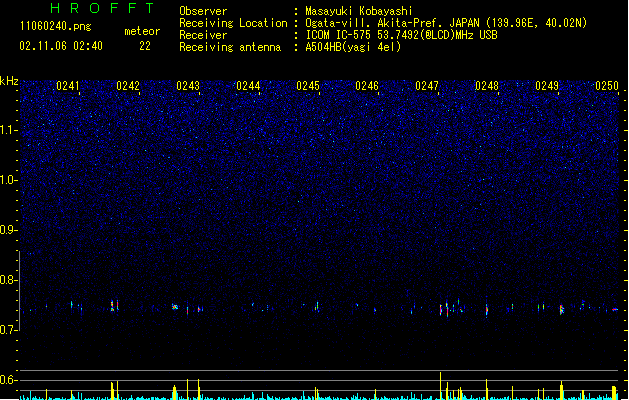The width and height of the screenshot is (629, 400).
Task: Select the file name 11060240.png
Action: pyautogui.click(x=56, y=26)
